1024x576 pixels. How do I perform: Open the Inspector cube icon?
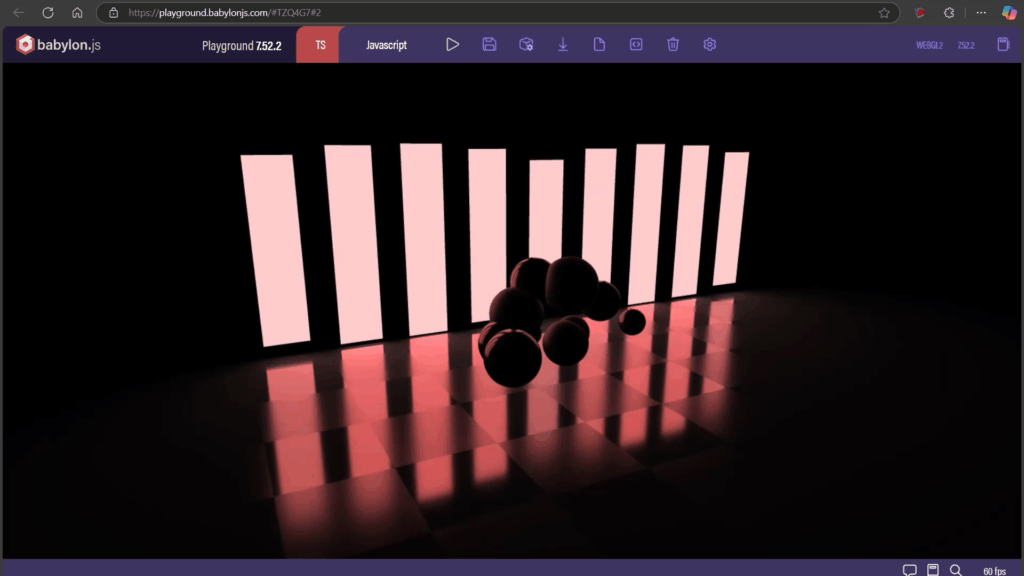(x=526, y=45)
